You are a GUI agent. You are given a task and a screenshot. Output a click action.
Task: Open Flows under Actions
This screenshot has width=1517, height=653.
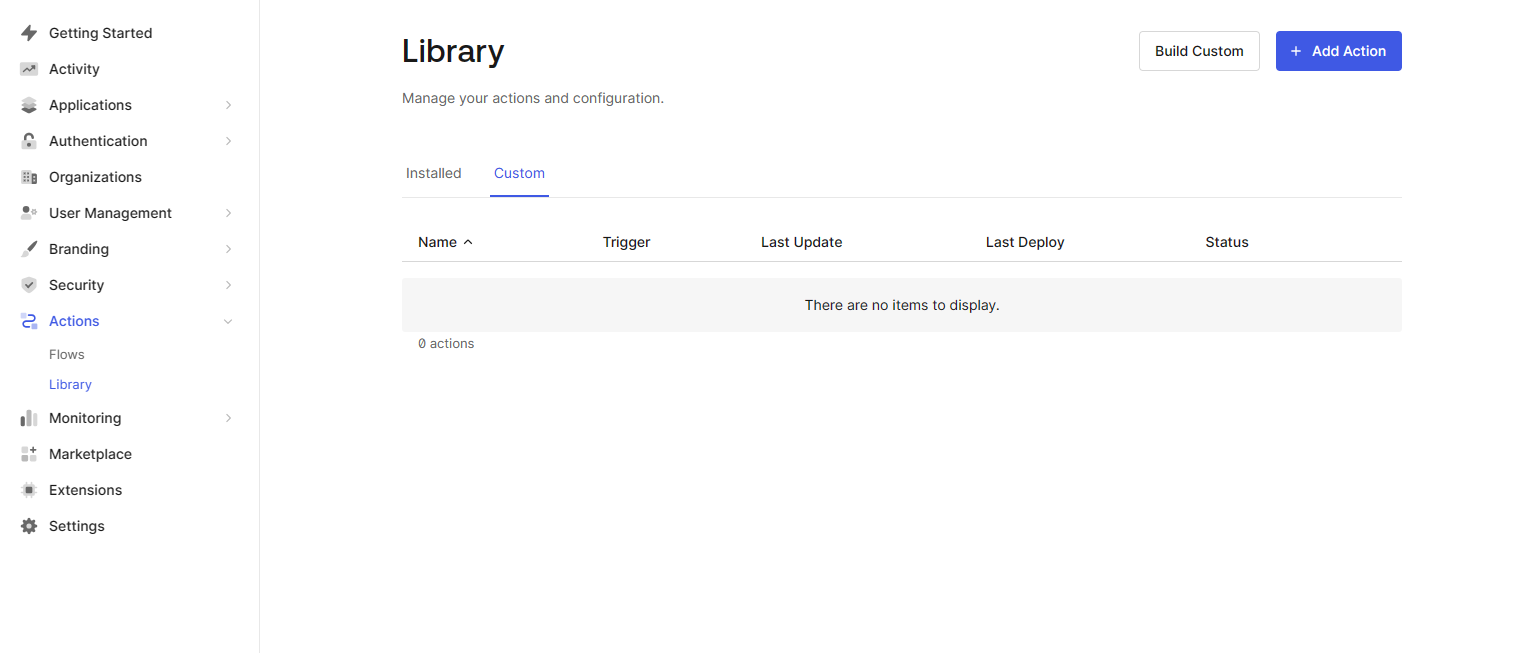67,354
